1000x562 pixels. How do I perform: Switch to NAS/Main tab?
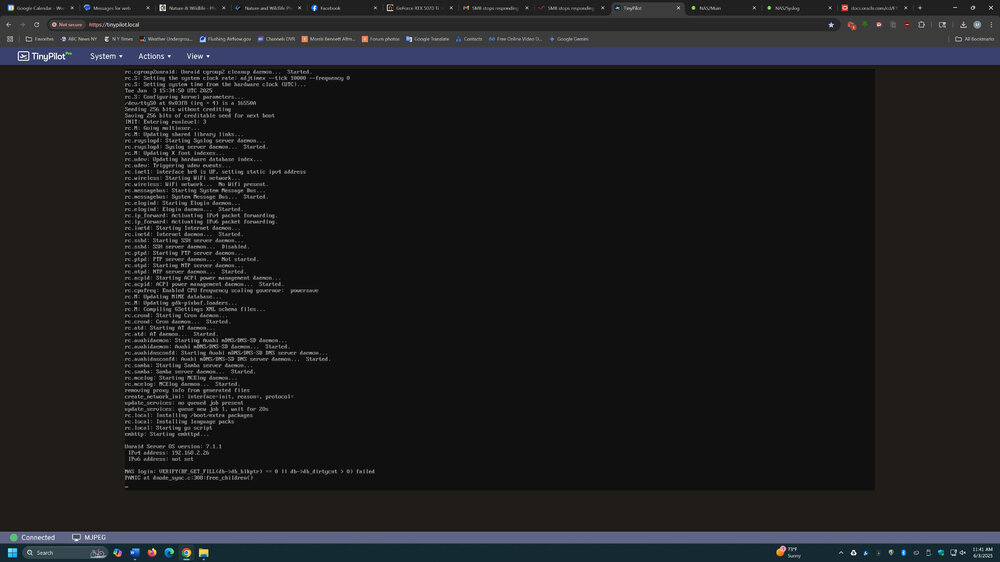[721, 8]
